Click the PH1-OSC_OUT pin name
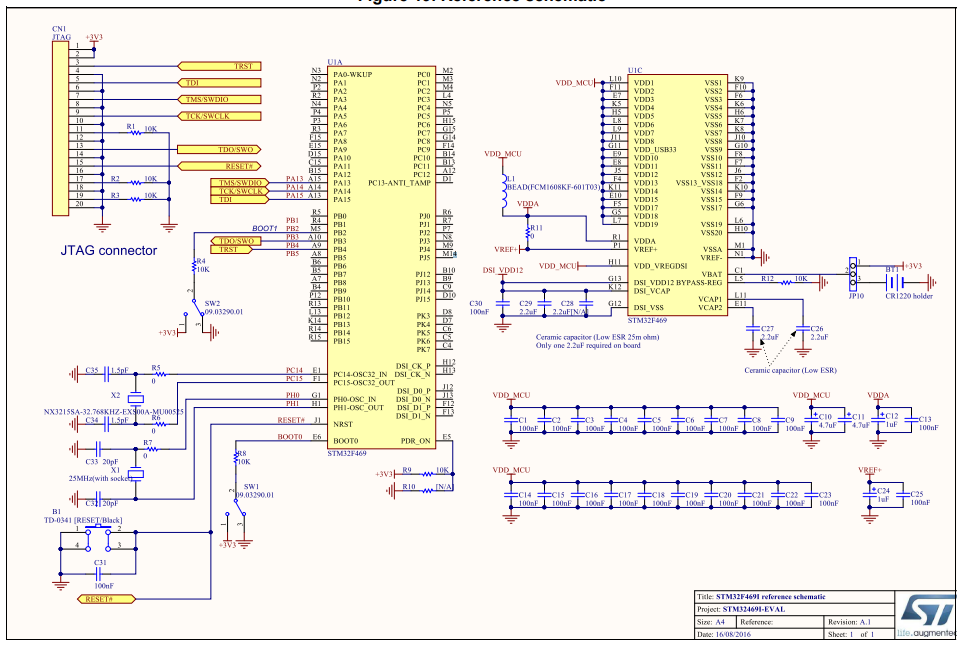 [x=358, y=407]
